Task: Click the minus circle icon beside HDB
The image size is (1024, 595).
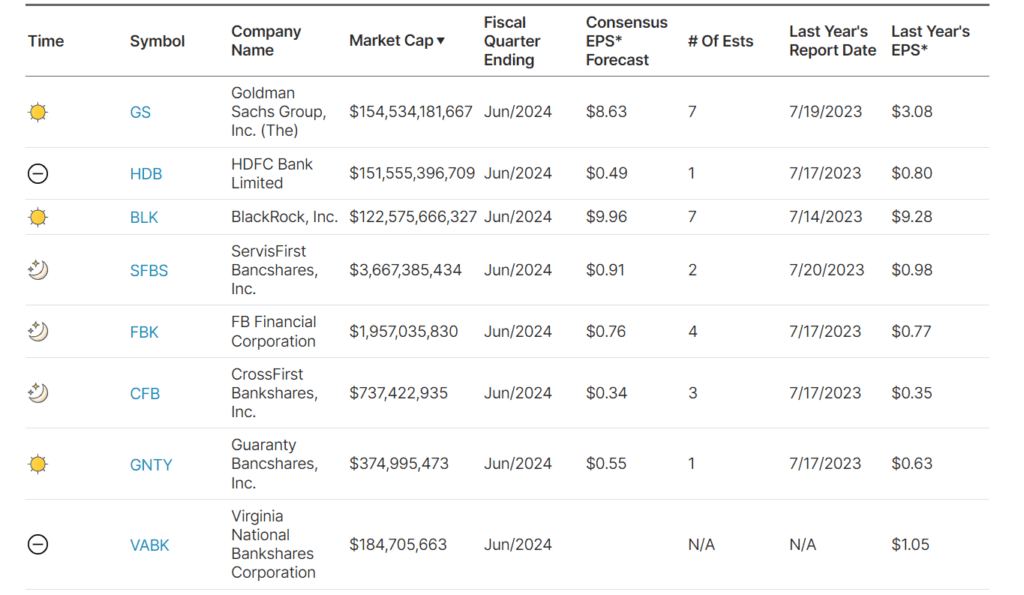Action: tap(37, 174)
